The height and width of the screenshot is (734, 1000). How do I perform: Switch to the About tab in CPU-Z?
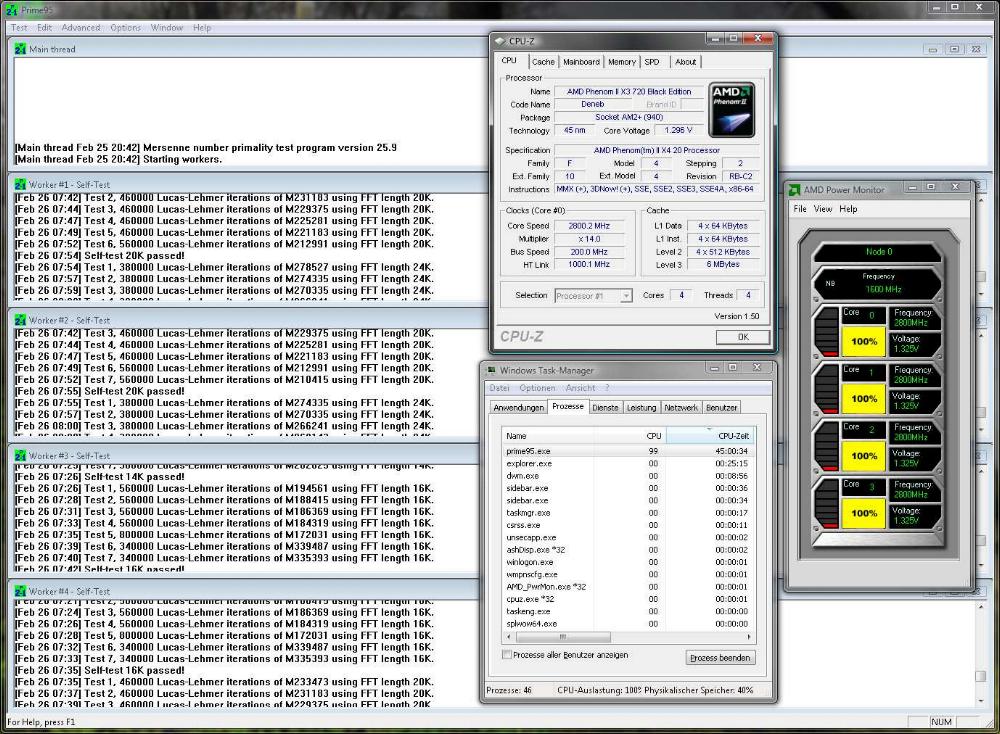[x=686, y=62]
